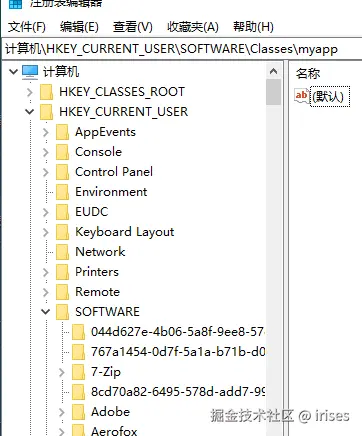The height and width of the screenshot is (436, 362).
Task: Click the Adobe folder icon
Action: [78, 412]
